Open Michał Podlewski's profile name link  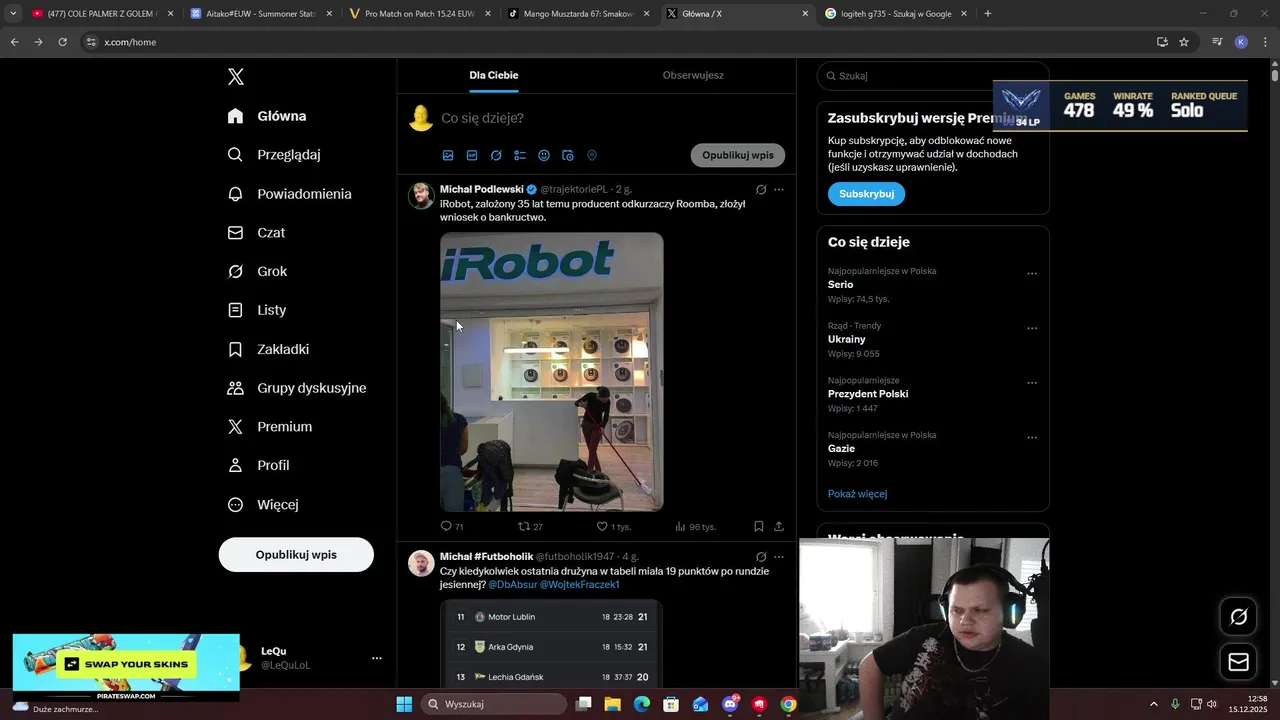481,189
